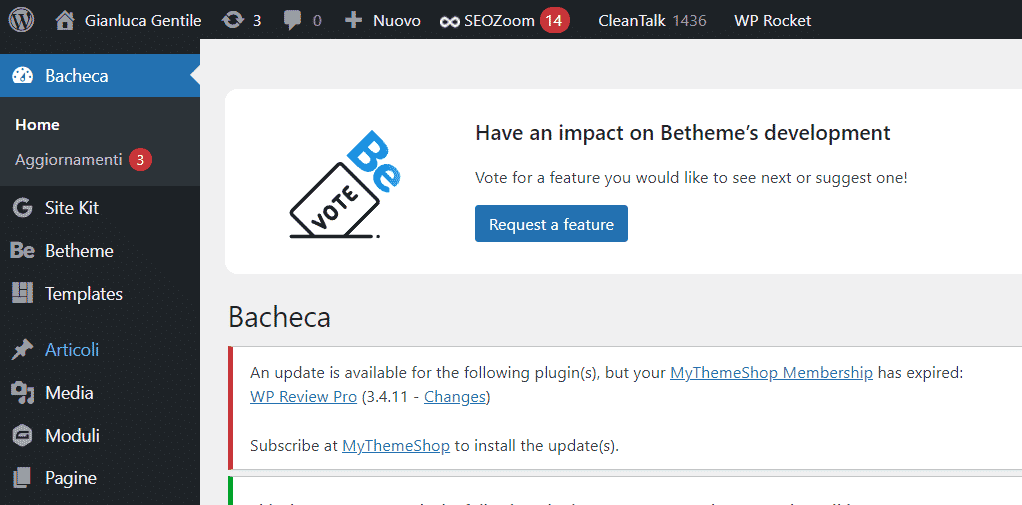
Task: Click the home icon beside Gianluca Gentile
Action: click(65, 21)
